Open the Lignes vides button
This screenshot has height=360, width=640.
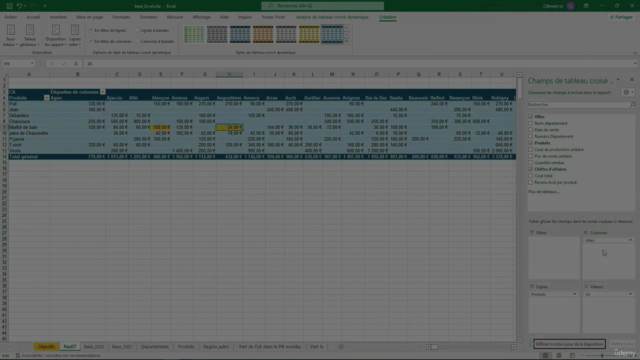click(75, 36)
